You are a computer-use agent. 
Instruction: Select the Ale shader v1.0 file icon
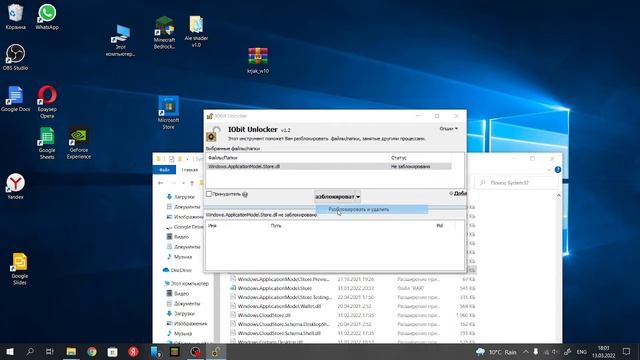(196, 31)
